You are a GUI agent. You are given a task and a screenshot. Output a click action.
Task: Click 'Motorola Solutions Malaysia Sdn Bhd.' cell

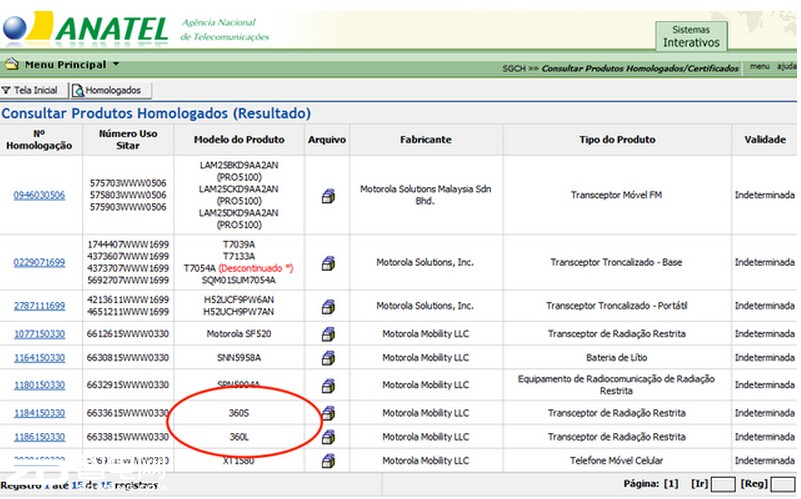coord(426,195)
